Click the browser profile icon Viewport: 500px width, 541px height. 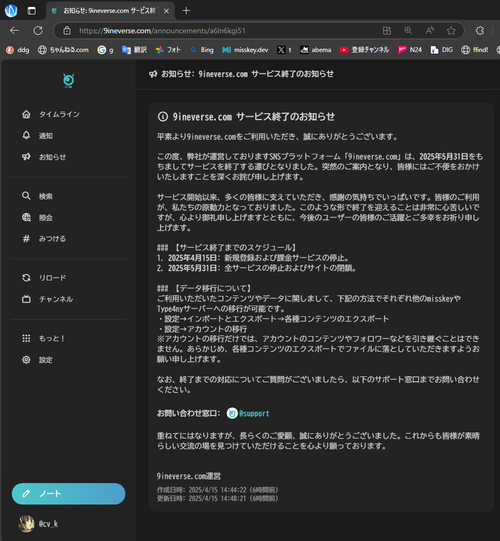[x=11, y=11]
